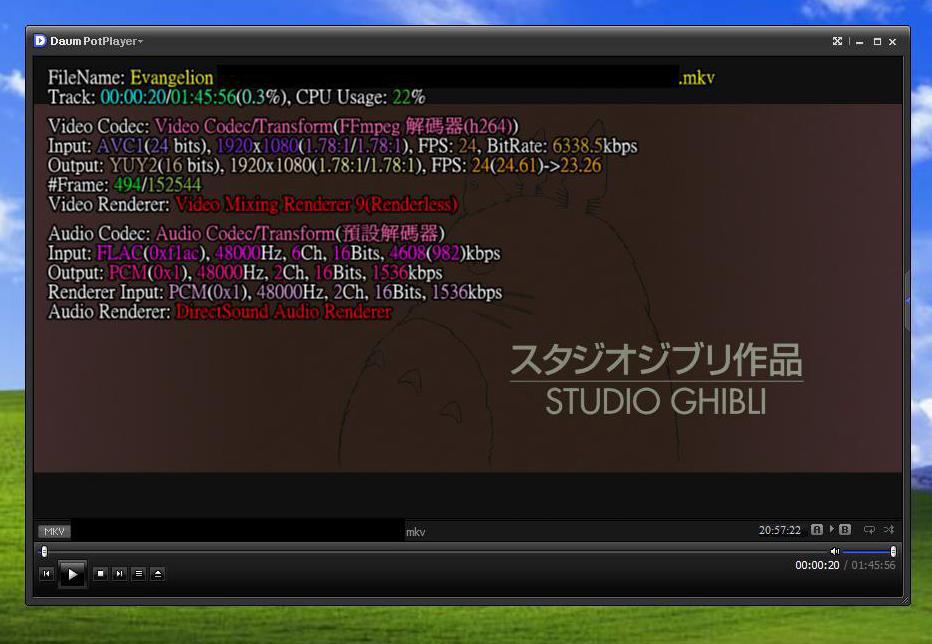Click the clock reading 20:57:22
Image resolution: width=932 pixels, height=644 pixels.
point(779,530)
